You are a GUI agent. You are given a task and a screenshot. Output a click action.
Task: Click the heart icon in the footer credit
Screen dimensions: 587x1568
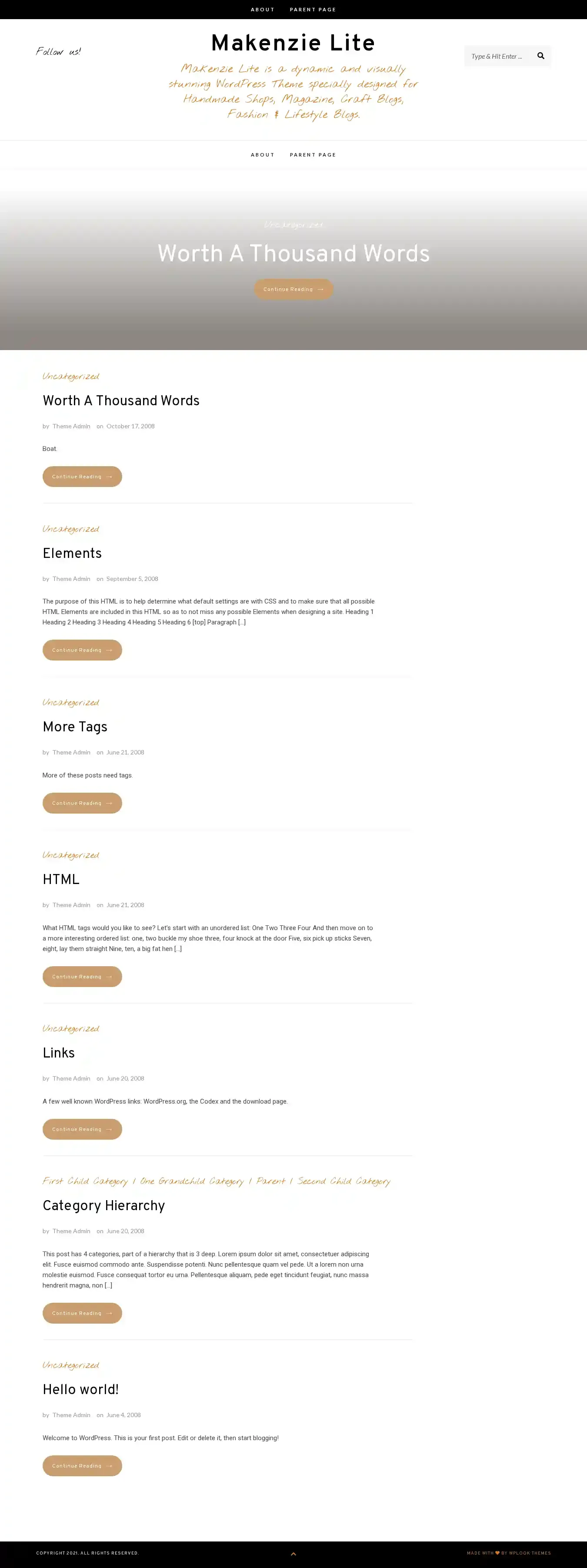click(497, 1553)
